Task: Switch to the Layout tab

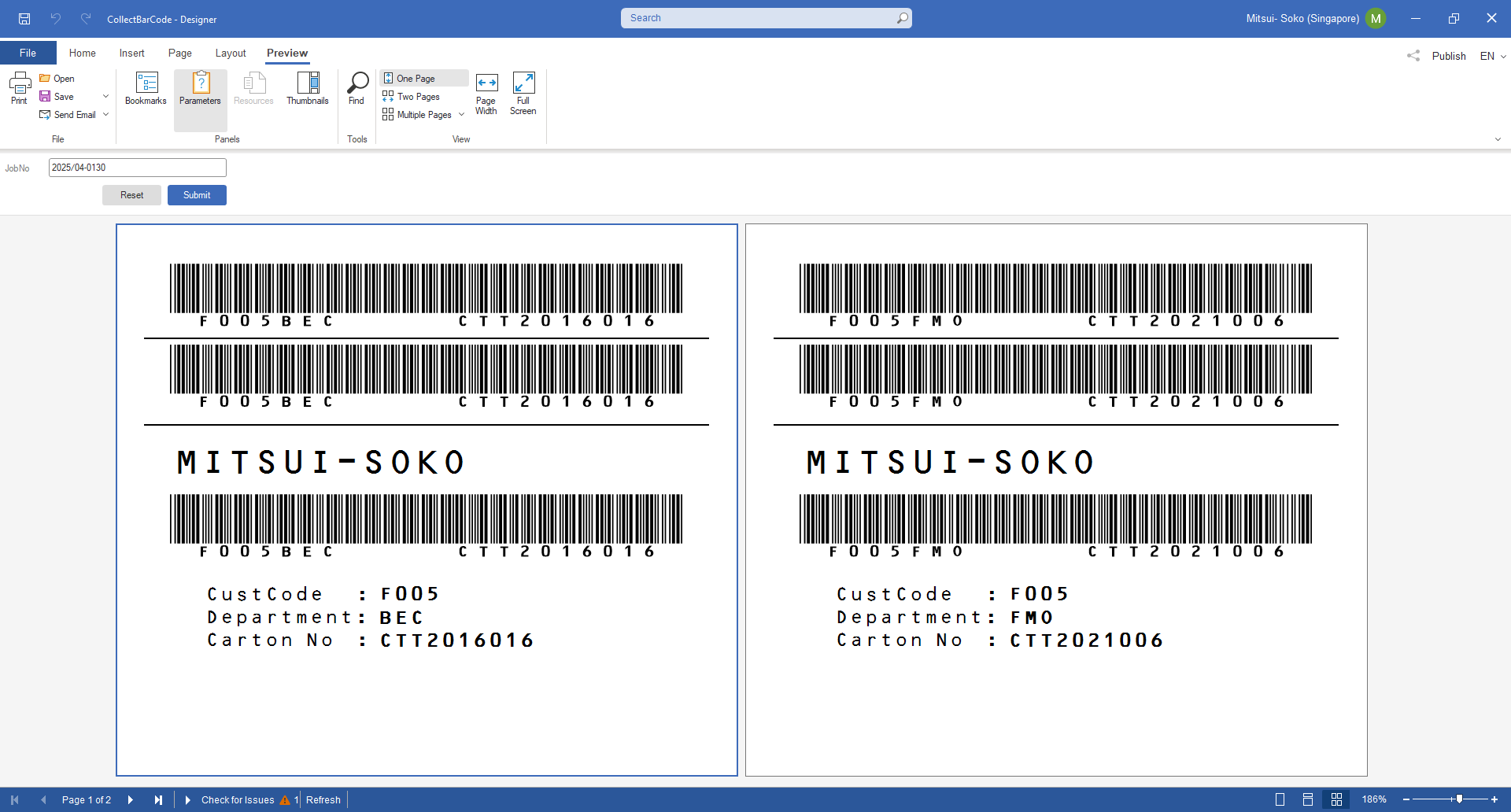Action: (x=231, y=53)
